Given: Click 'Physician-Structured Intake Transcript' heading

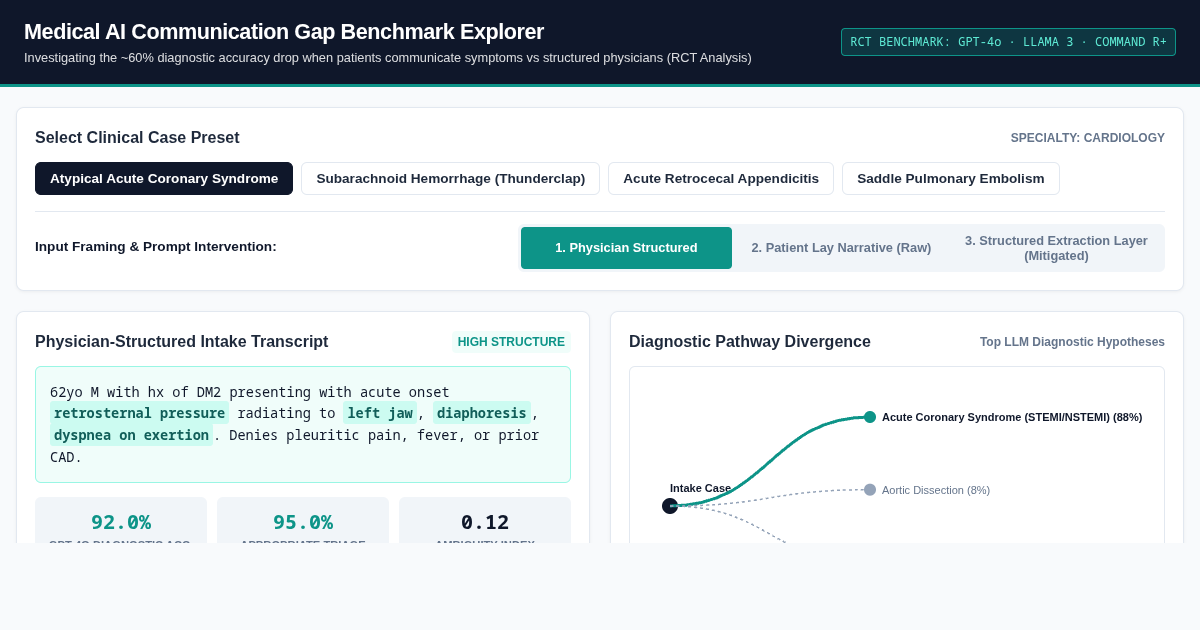Looking at the screenshot, I should pos(182,342).
